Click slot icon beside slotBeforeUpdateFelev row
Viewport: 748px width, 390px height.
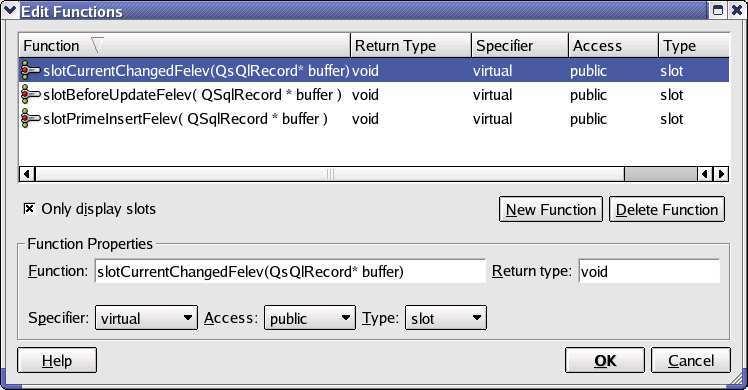(31, 94)
